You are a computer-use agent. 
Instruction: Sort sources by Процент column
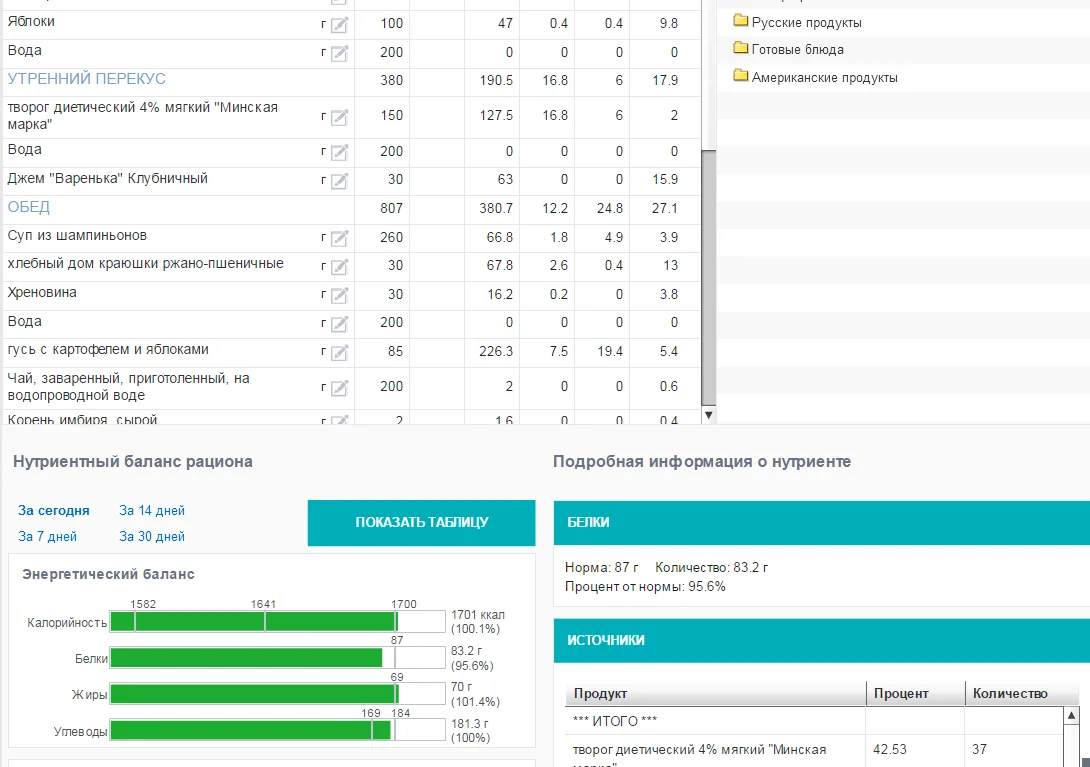pos(916,693)
